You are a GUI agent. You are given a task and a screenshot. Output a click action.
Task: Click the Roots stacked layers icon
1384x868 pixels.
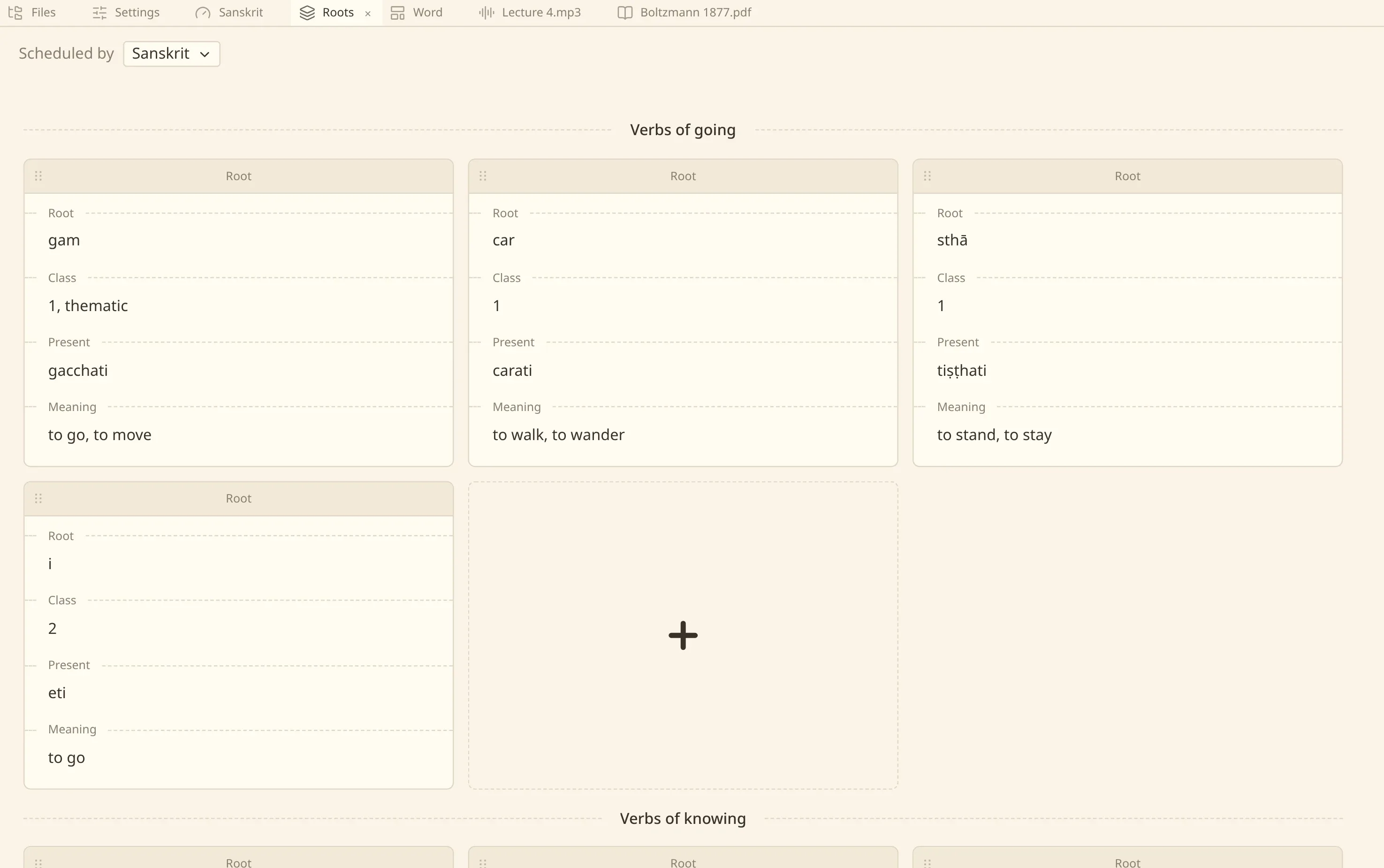tap(307, 12)
